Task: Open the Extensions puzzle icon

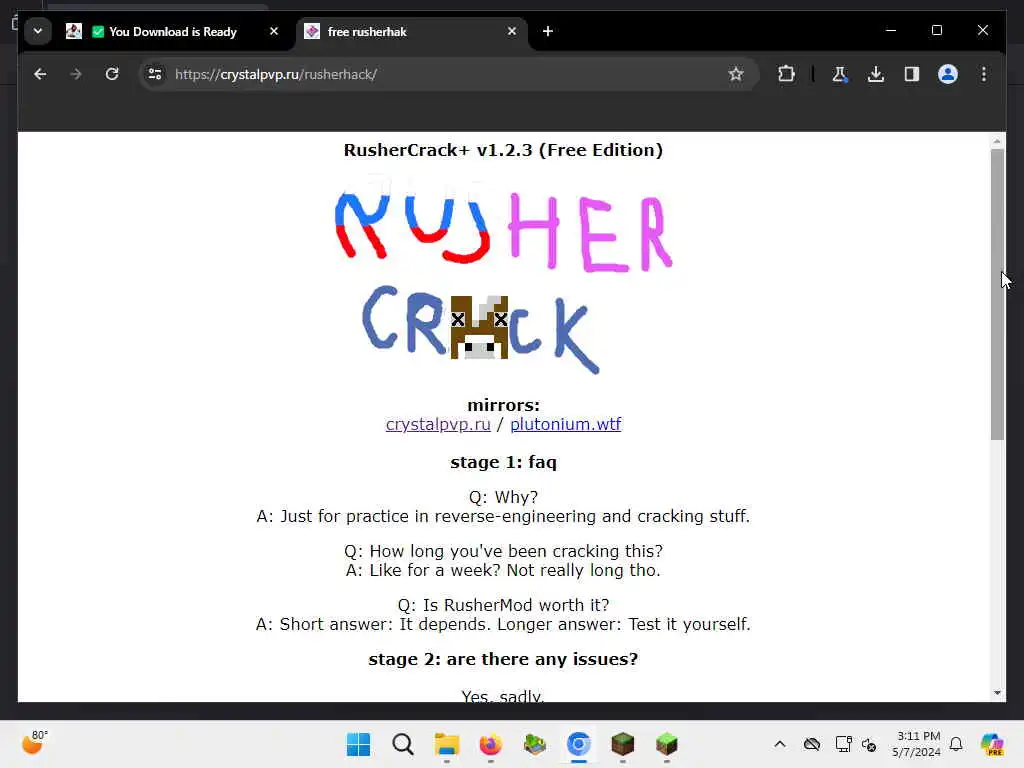Action: (786, 74)
